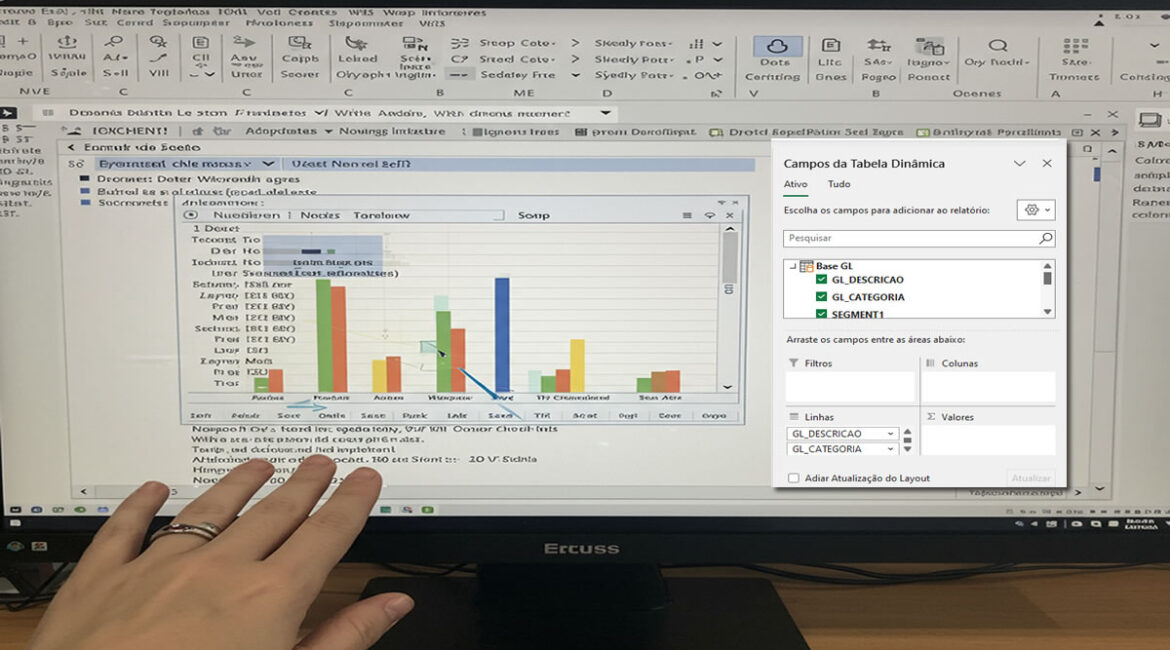Click the grid icon near the ribbon's right edge
Viewport: 1170px width, 650px height.
pyautogui.click(x=1075, y=46)
